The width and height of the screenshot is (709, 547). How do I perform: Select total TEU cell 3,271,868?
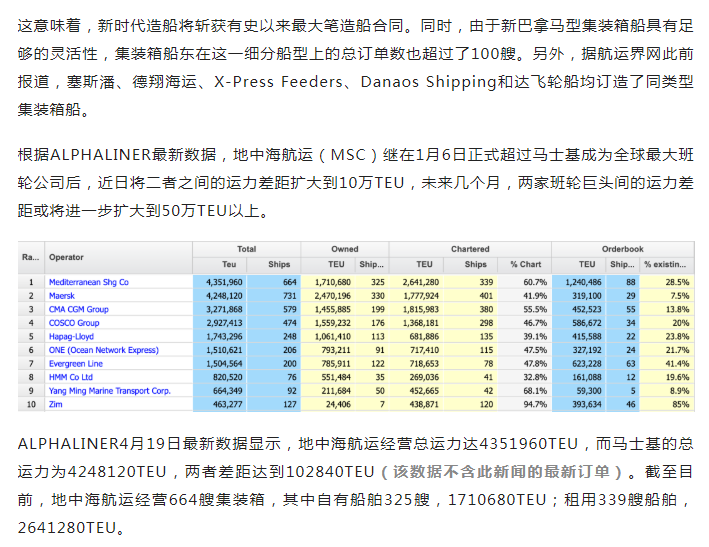point(220,309)
